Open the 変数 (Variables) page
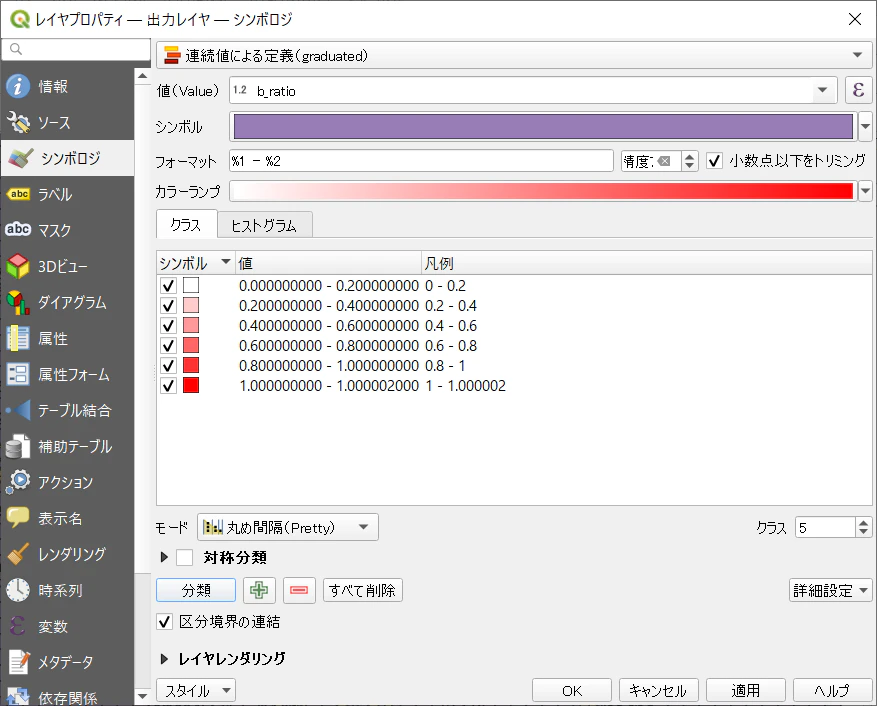Image resolution: width=877 pixels, height=706 pixels. pos(67,626)
